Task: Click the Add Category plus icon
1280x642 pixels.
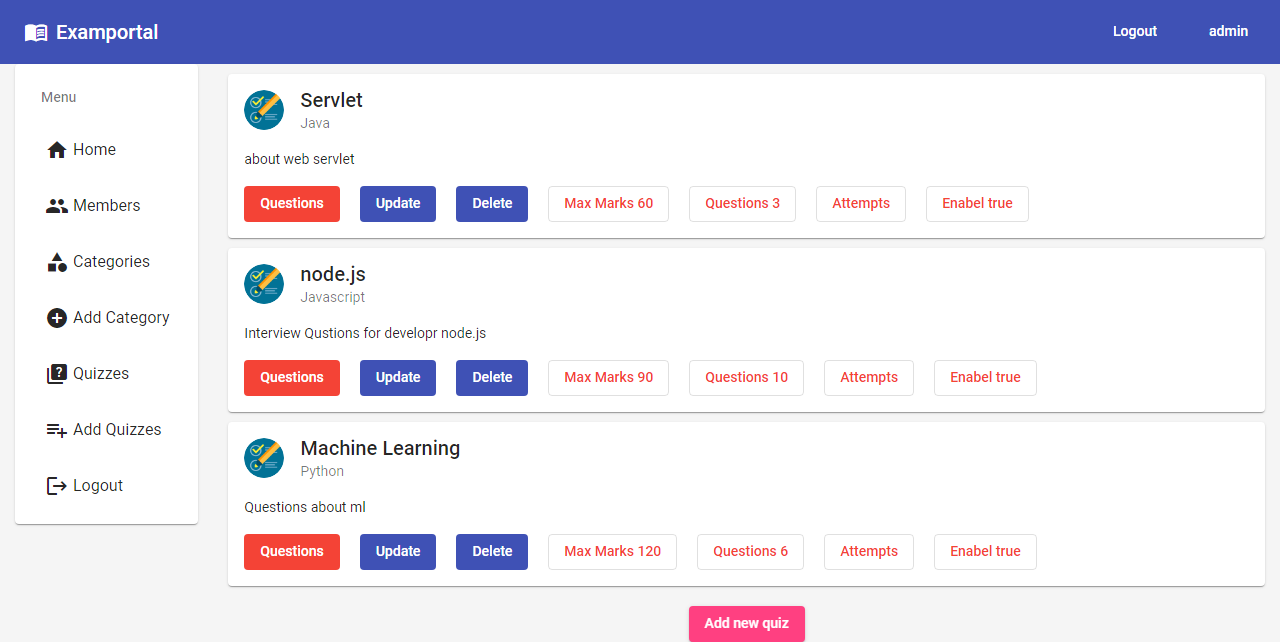Action: 56,317
